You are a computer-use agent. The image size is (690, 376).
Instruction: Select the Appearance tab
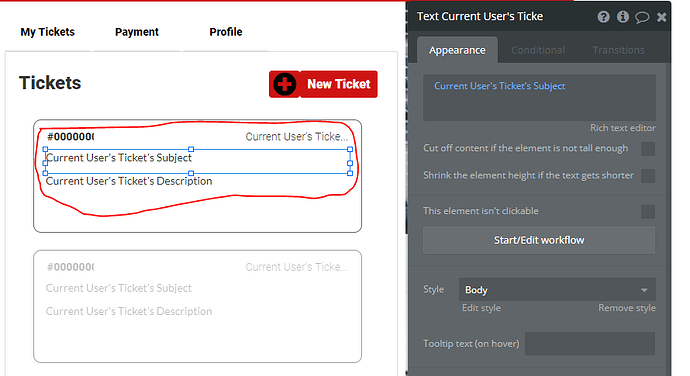[x=457, y=50]
